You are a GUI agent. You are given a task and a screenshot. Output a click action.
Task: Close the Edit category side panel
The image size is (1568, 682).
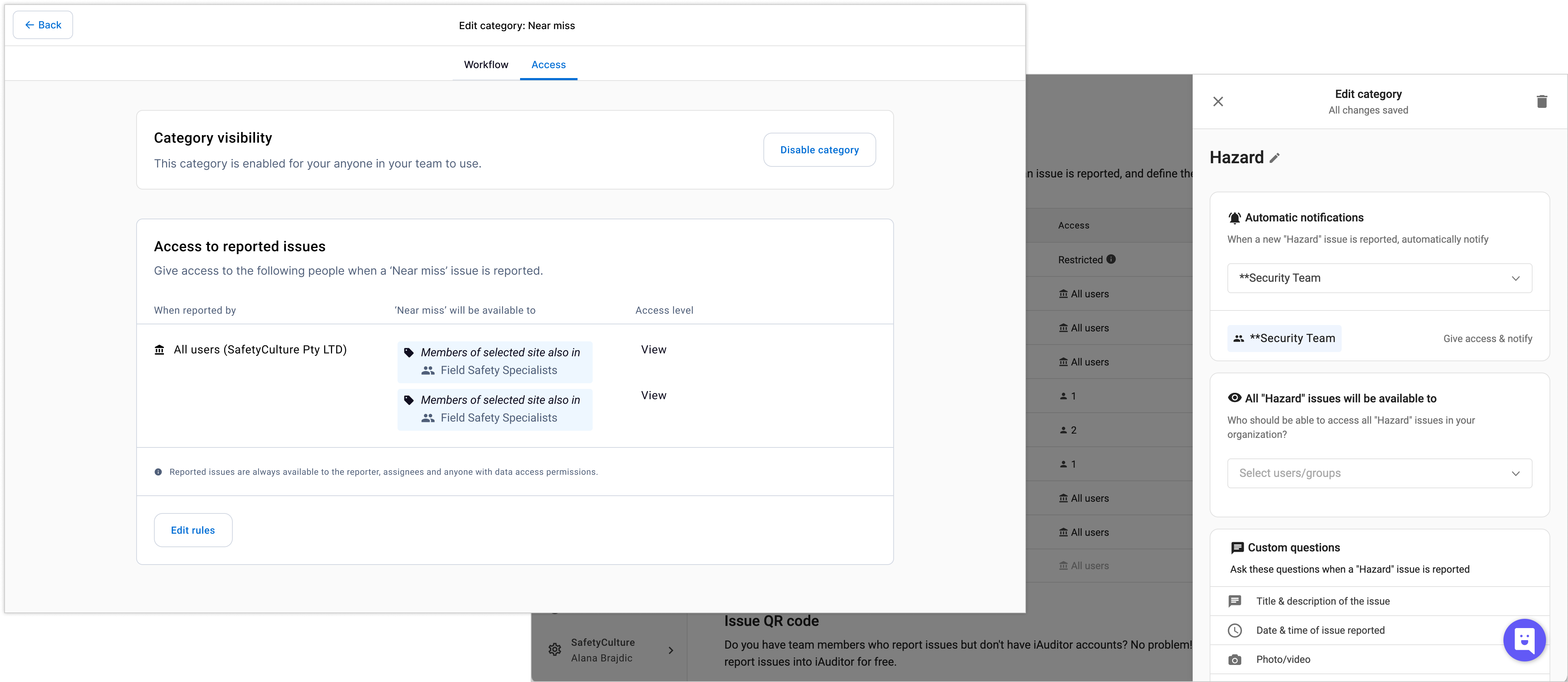point(1218,102)
